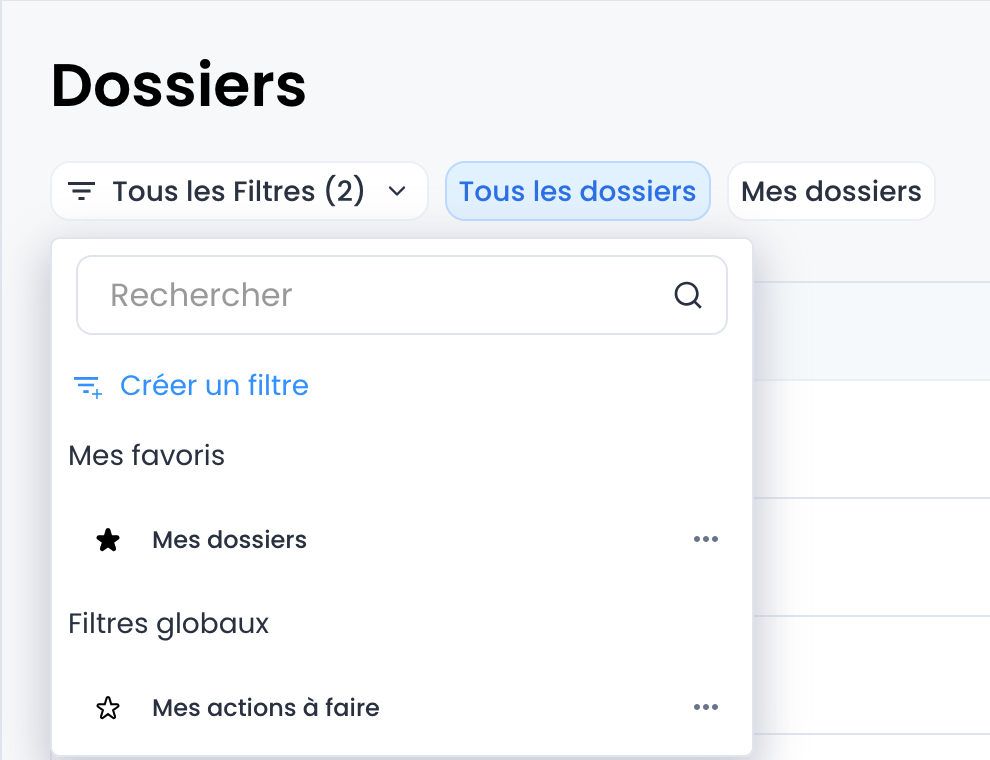The image size is (990, 760).
Task: Open the Créer un filtre link
Action: [214, 385]
